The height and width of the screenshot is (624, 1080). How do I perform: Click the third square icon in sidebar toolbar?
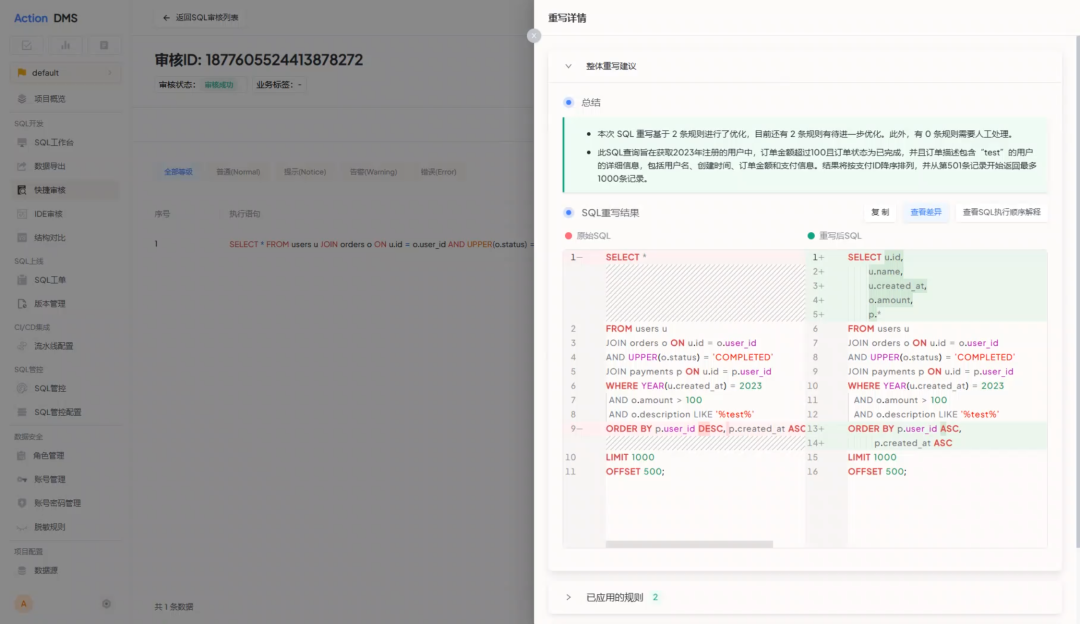point(104,45)
